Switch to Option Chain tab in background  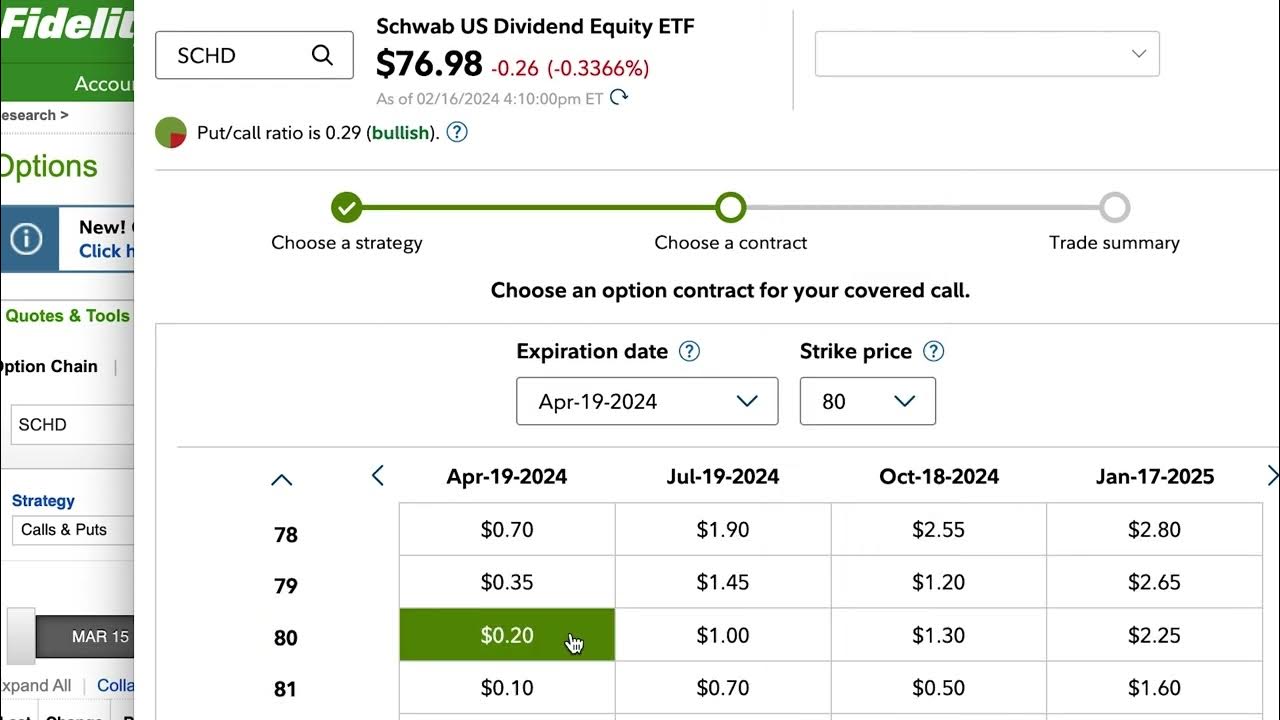[x=48, y=367]
